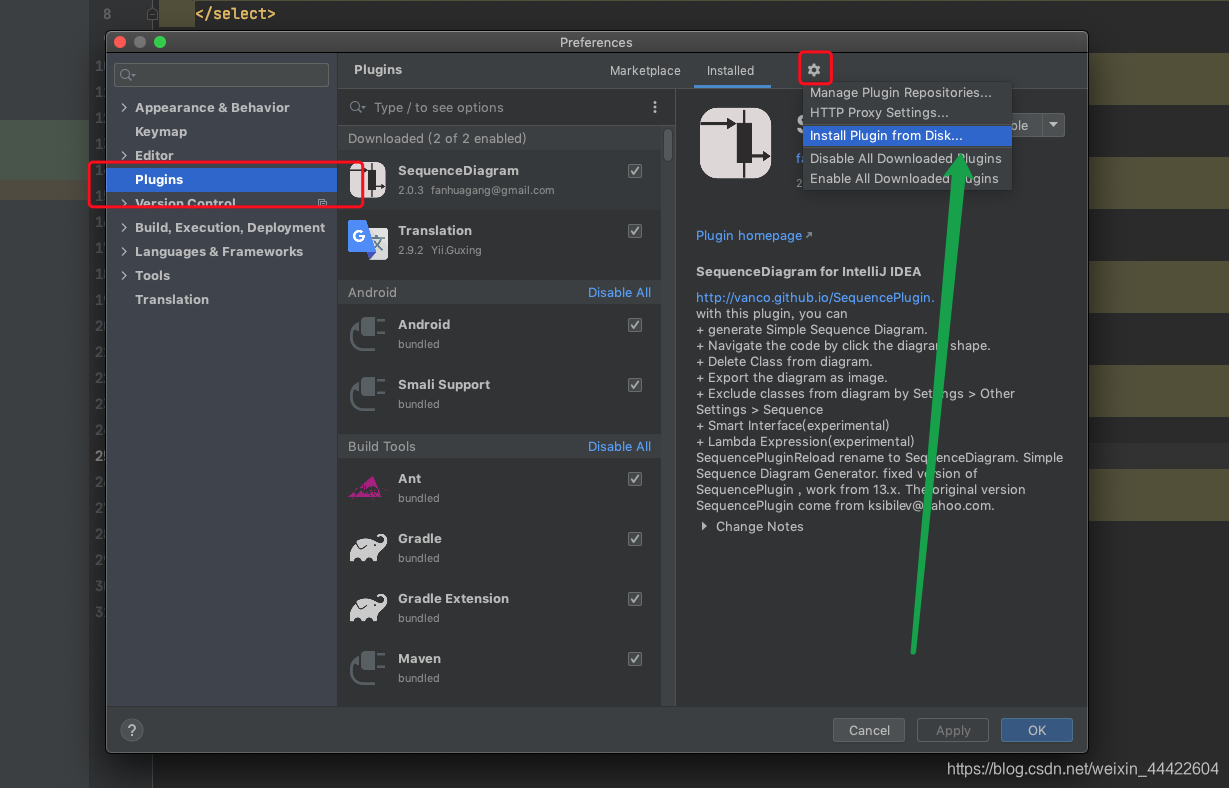Open the help question mark button

132,730
